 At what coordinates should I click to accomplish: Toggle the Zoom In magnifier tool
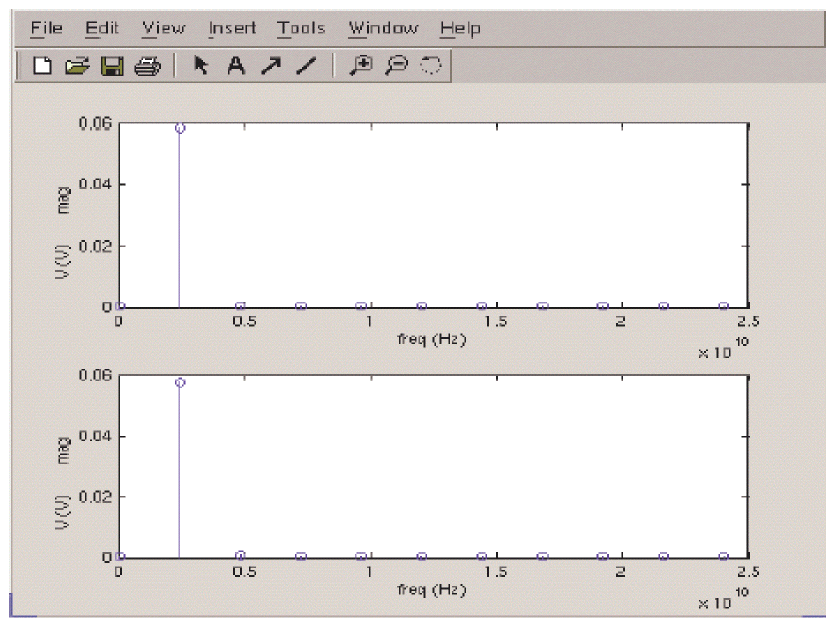click(x=361, y=66)
